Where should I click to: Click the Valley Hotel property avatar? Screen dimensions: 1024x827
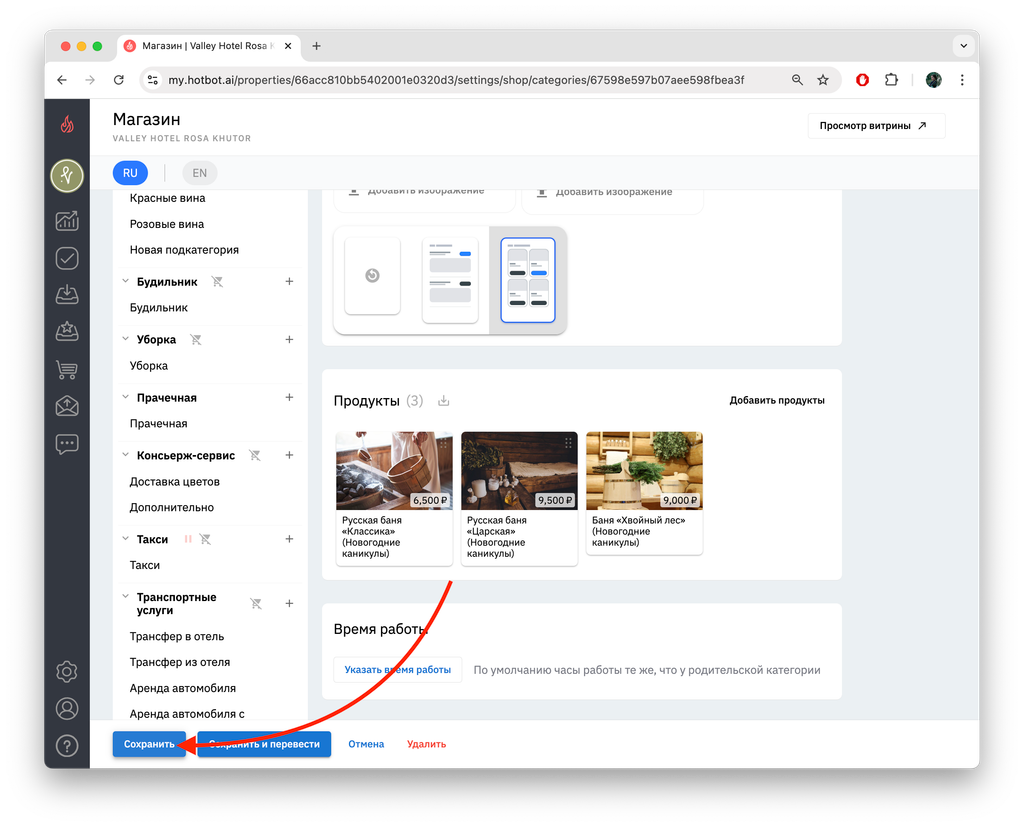[x=67, y=175]
